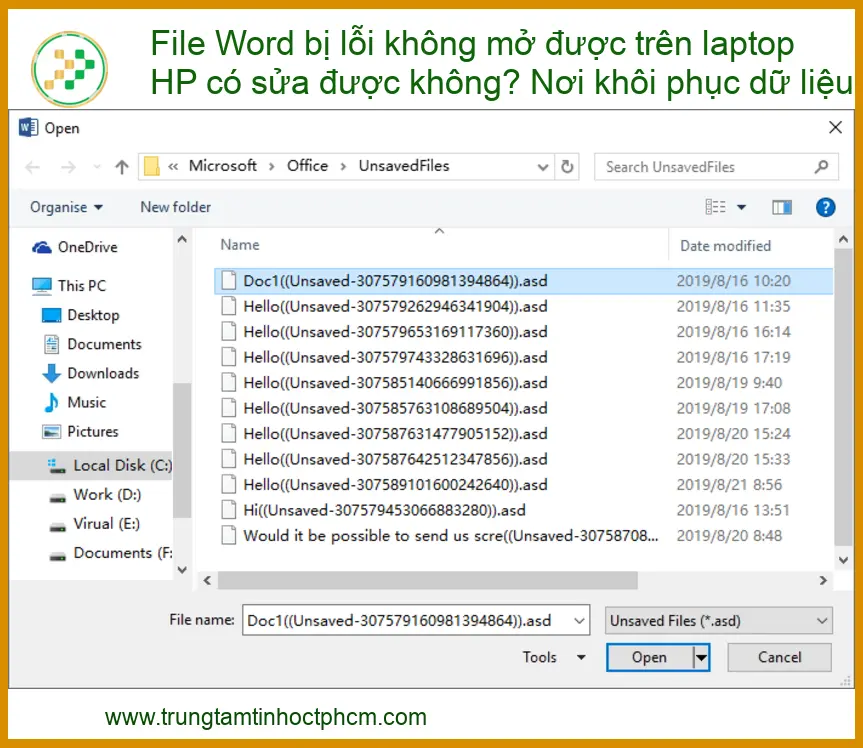Open the Tools dropdown menu
The image size is (863, 748).
pyautogui.click(x=553, y=657)
